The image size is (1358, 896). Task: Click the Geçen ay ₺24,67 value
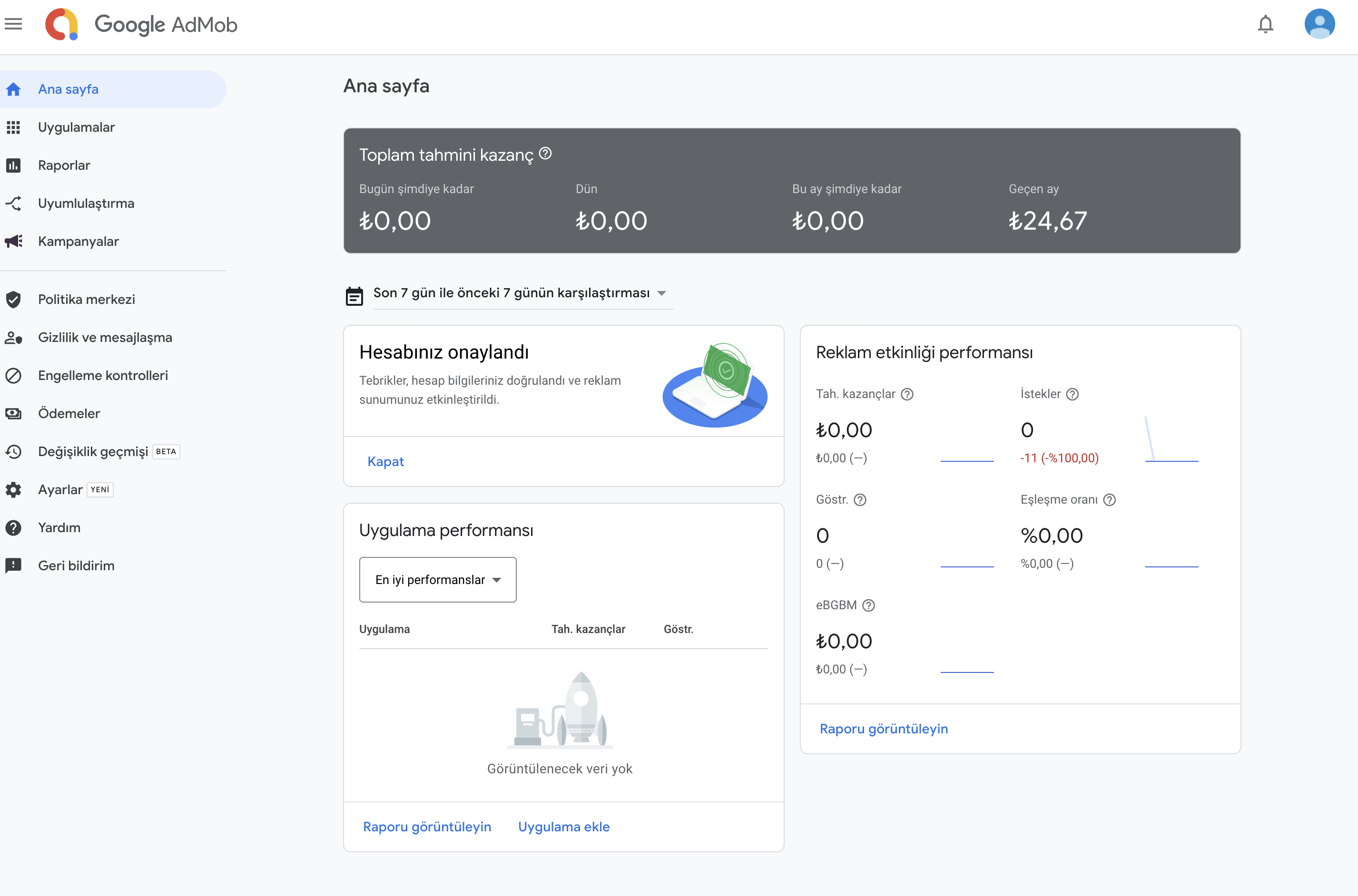(x=1048, y=221)
